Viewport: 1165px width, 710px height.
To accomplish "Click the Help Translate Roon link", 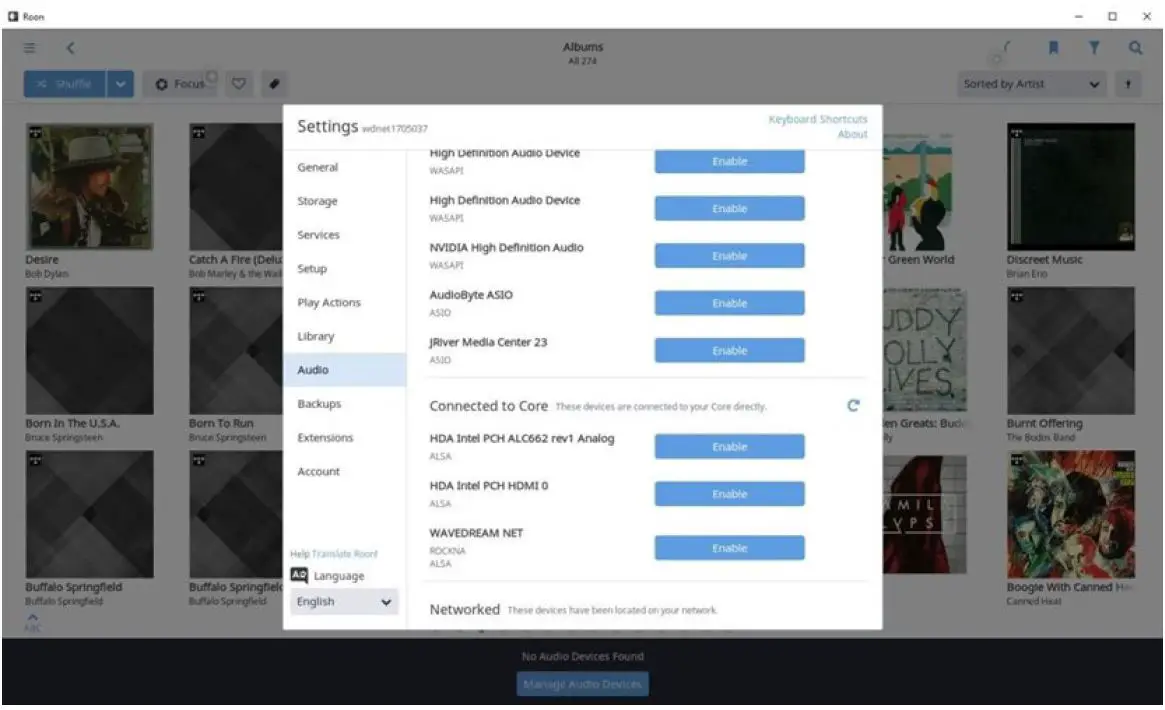I will pos(334,553).
